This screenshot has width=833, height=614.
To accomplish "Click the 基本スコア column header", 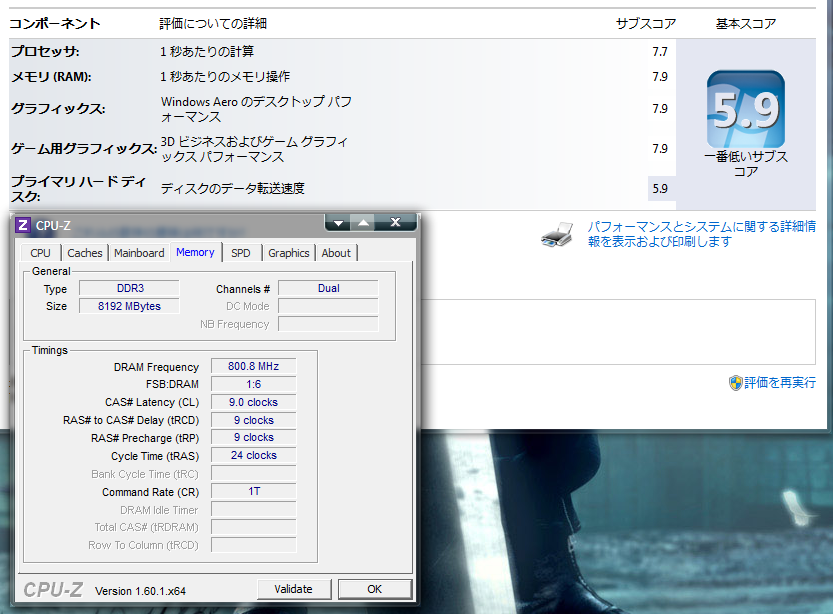I will [745, 23].
